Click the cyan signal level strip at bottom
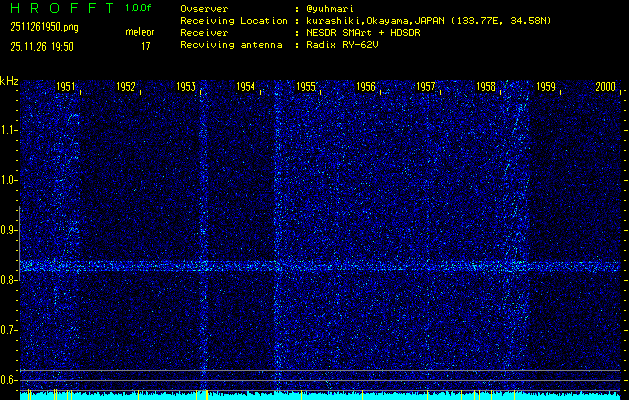Viewport: 629px width, 400px height. (320, 396)
